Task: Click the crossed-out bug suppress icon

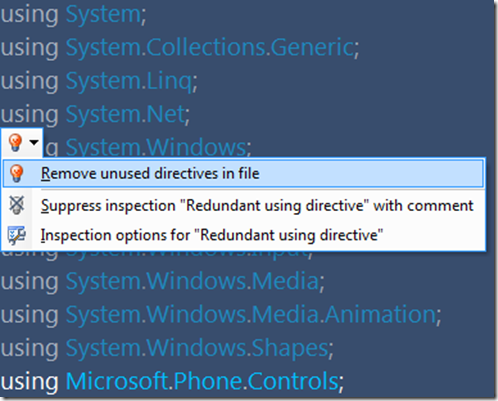Action: (x=17, y=205)
